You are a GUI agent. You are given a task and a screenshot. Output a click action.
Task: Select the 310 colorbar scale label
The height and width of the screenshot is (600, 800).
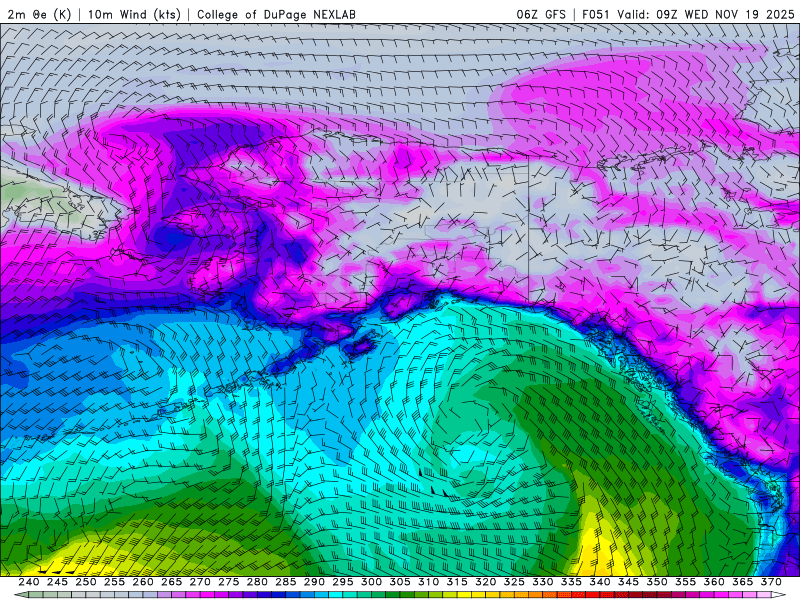click(x=429, y=582)
